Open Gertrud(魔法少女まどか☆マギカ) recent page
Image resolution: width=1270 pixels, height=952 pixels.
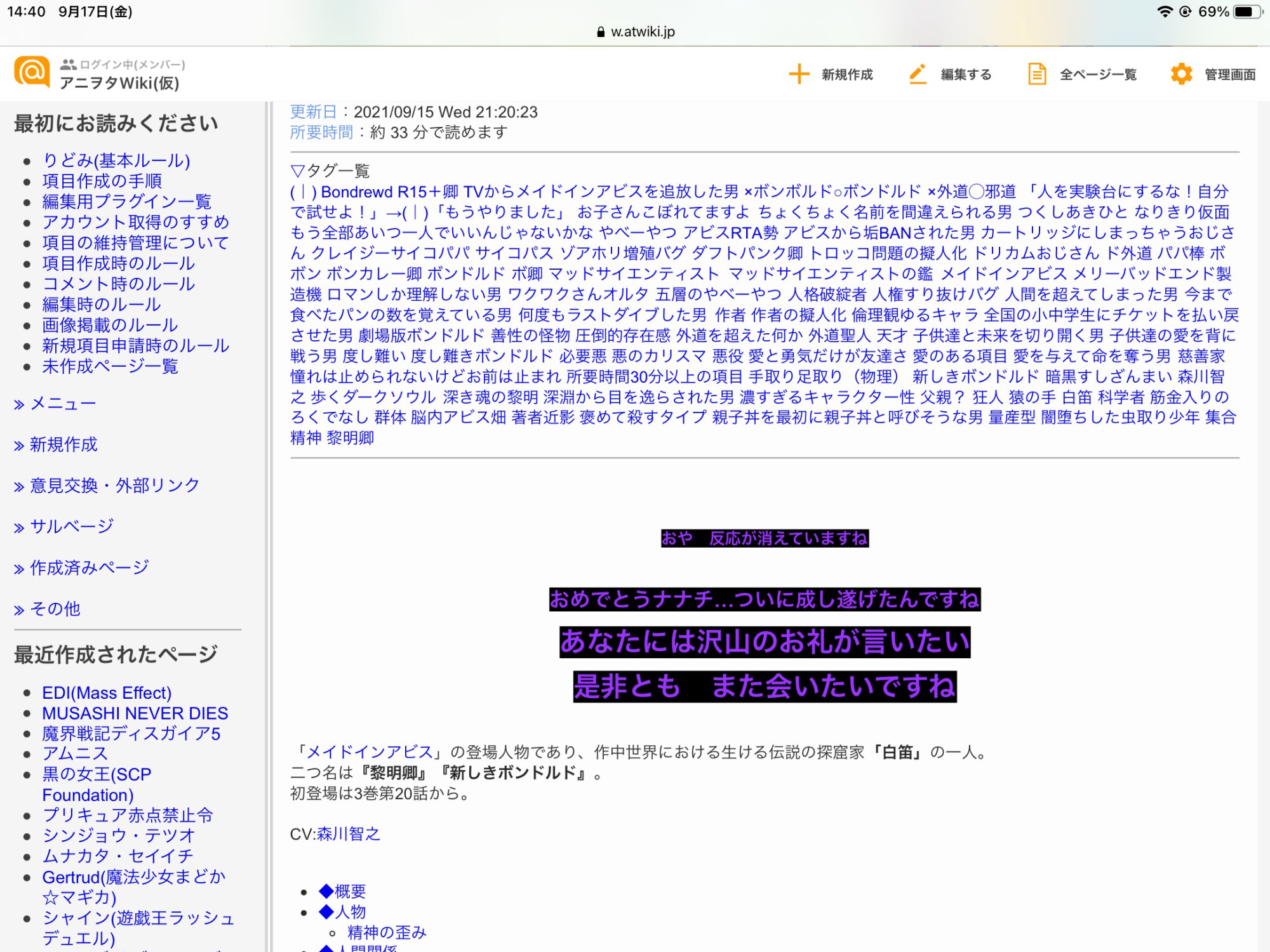[134, 887]
